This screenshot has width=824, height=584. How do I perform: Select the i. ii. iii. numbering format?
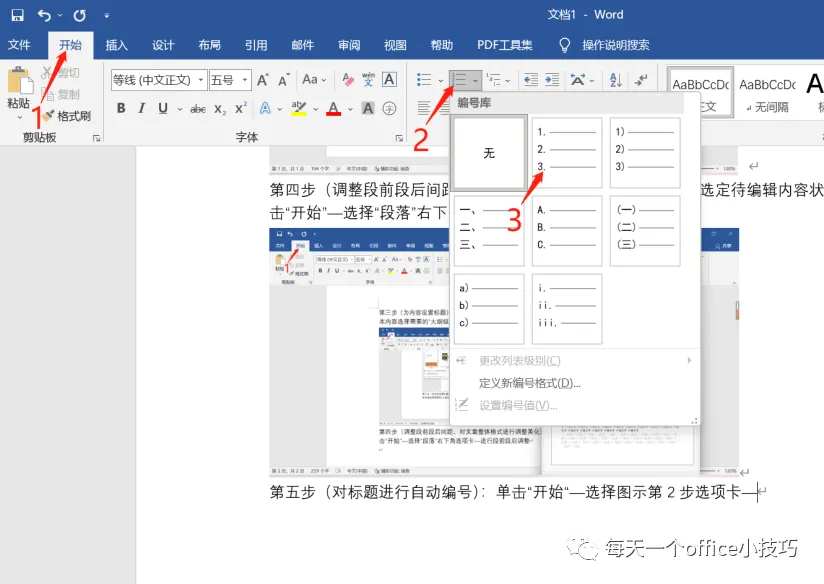tap(567, 309)
